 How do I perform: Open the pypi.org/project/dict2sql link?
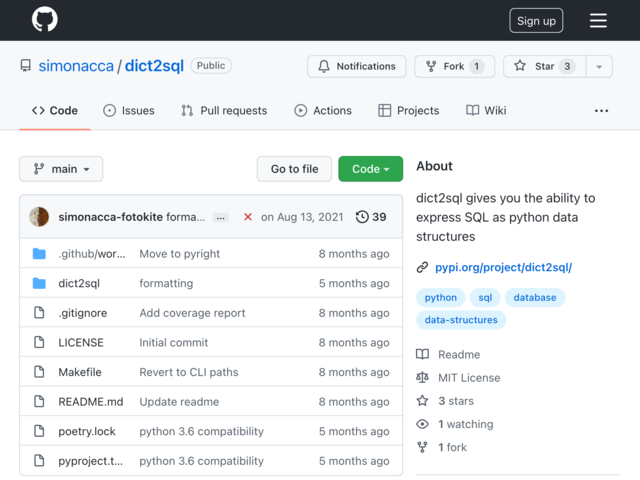point(503,267)
